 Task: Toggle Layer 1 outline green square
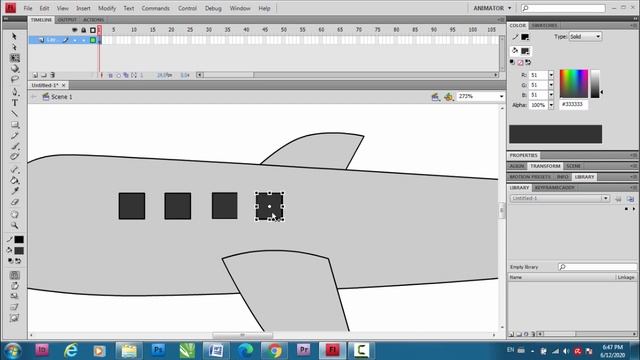pyautogui.click(x=93, y=40)
